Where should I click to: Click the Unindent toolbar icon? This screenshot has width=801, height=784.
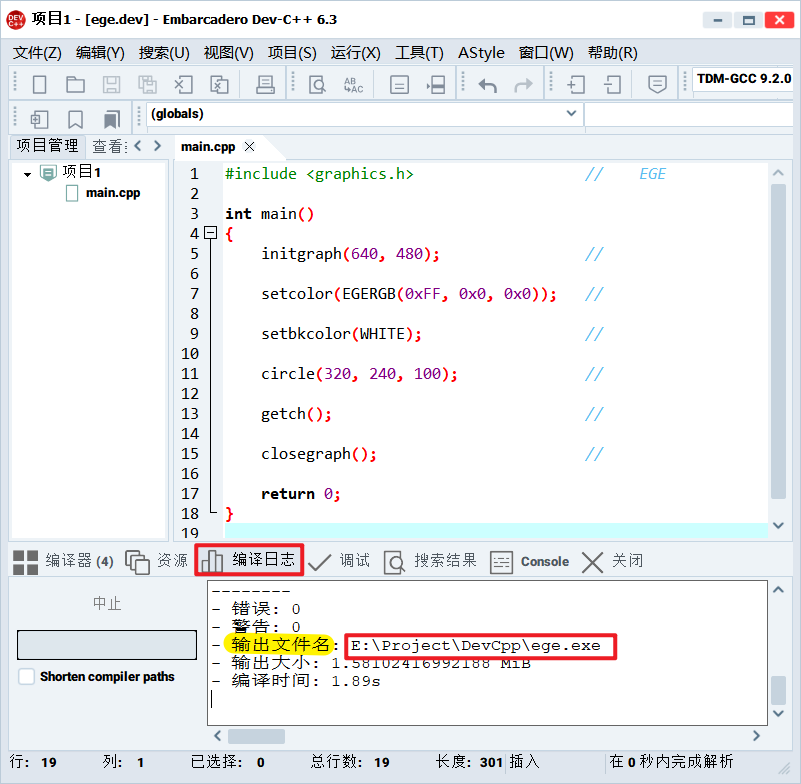click(x=612, y=84)
